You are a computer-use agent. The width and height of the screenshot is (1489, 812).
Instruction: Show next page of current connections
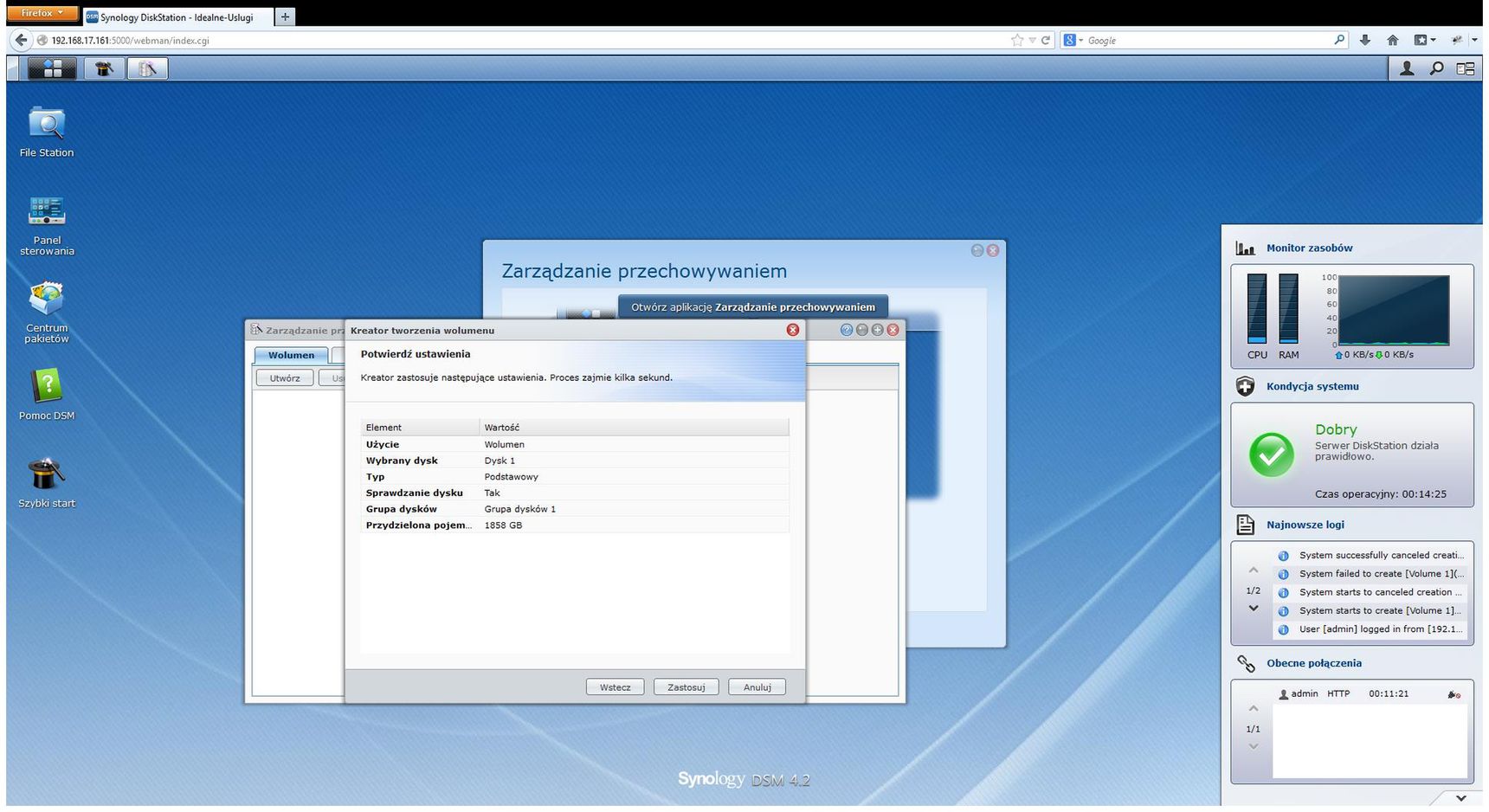click(1253, 746)
